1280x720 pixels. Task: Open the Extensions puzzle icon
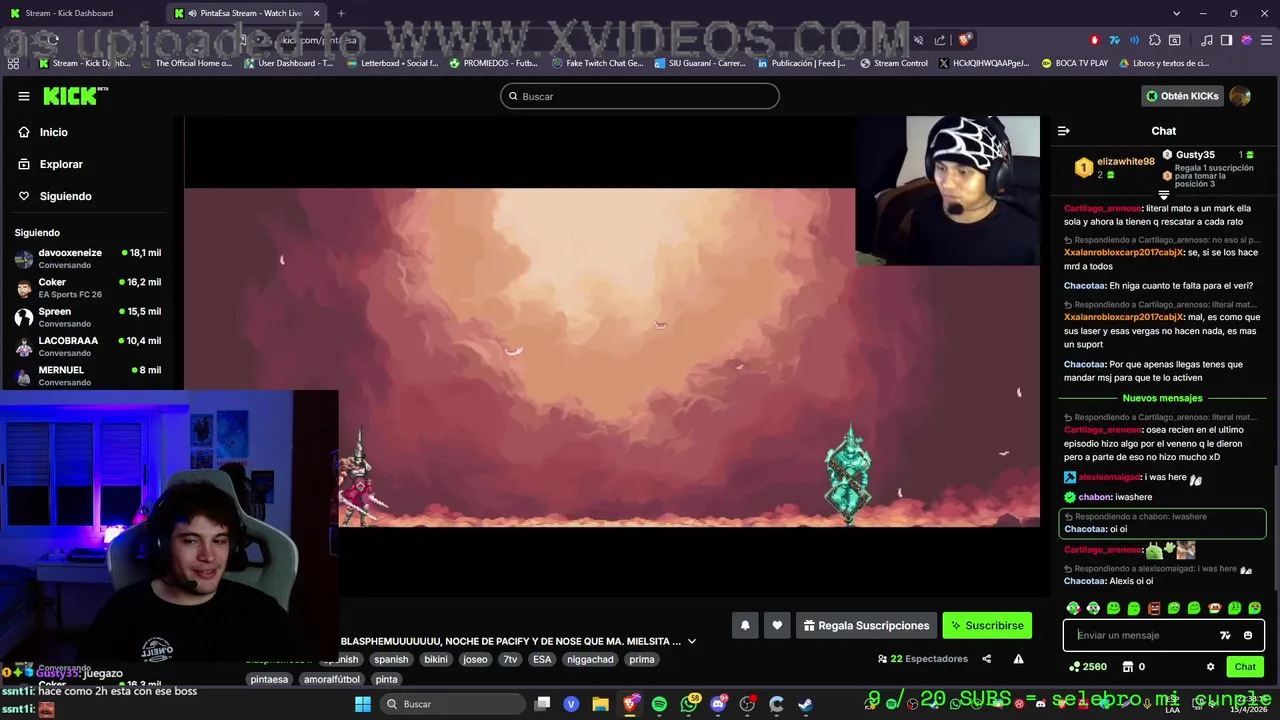click(x=1155, y=40)
